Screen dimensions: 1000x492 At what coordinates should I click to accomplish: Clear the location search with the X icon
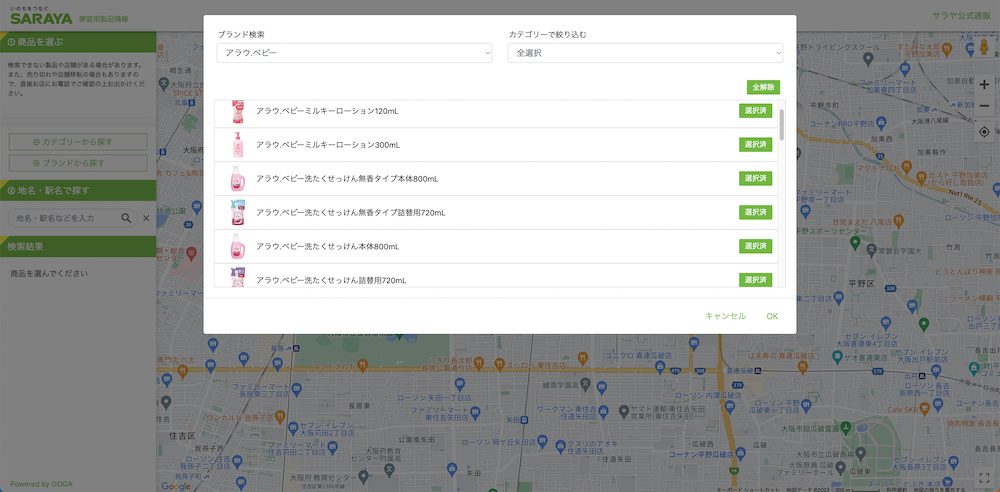146,218
